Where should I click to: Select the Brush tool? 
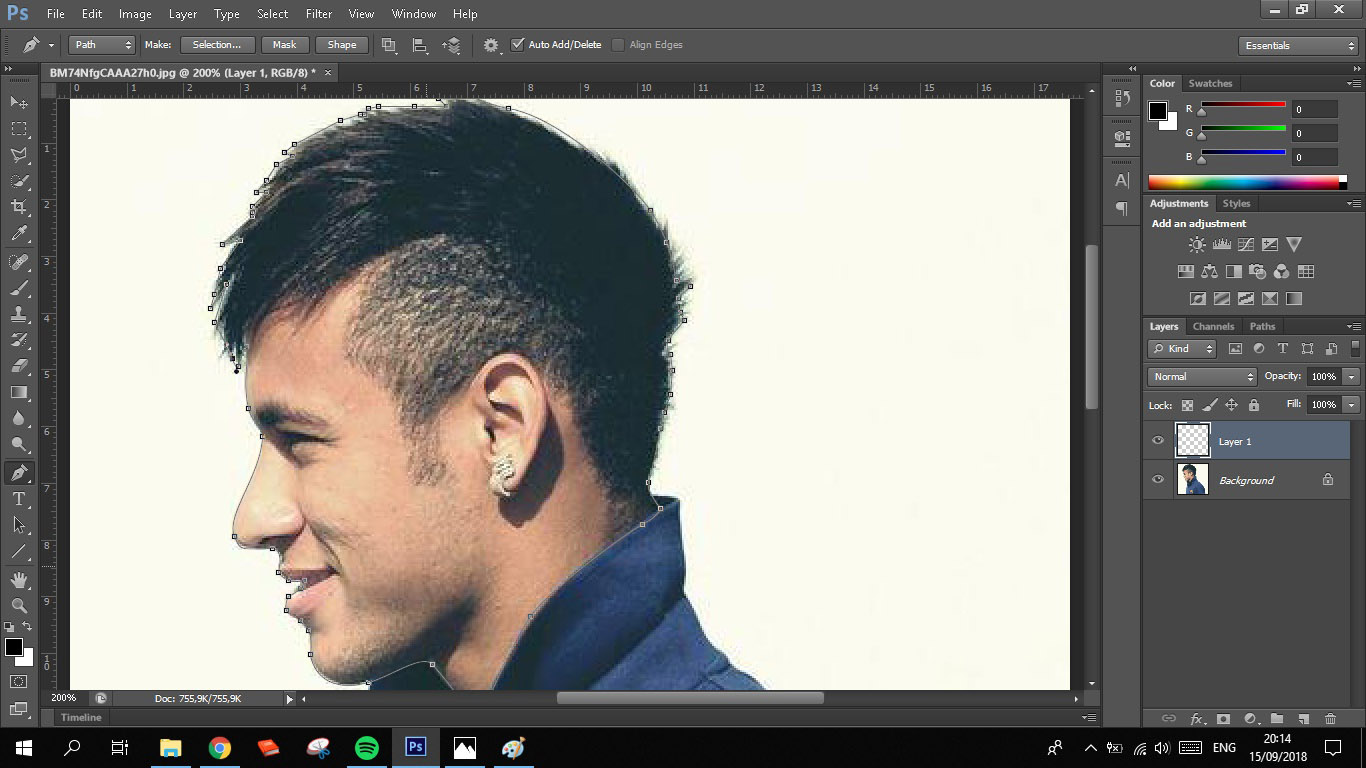(x=19, y=288)
